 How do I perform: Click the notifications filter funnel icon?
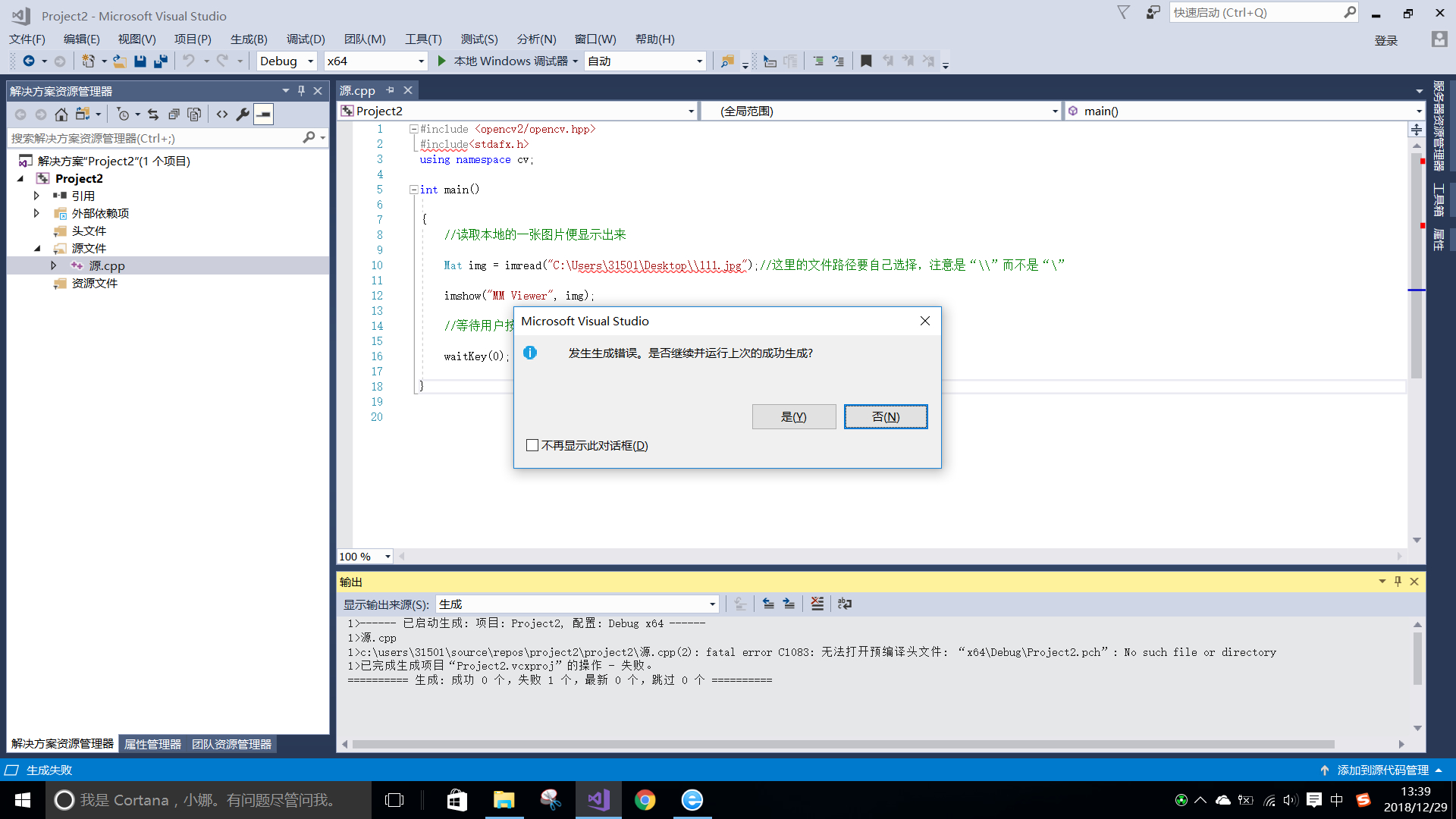point(1124,12)
